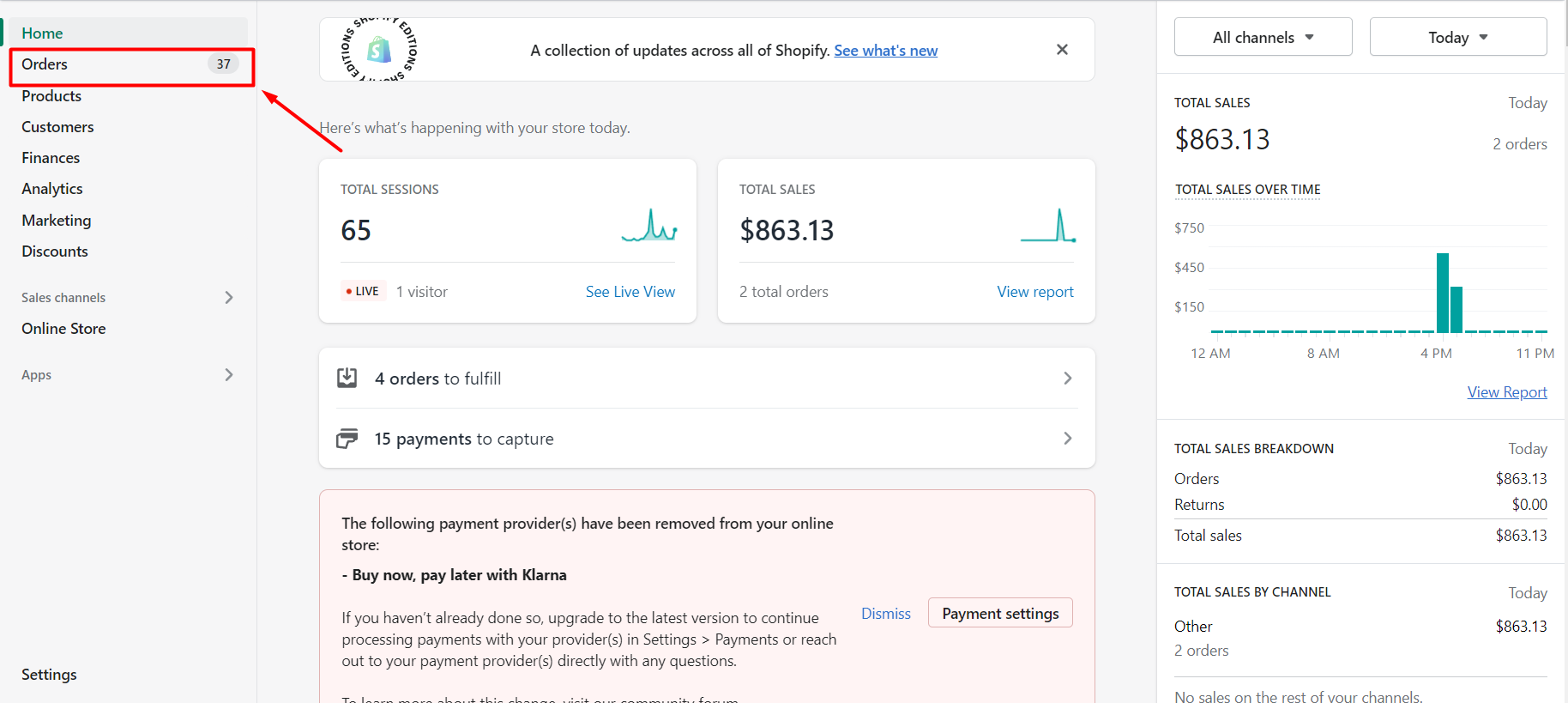Expand the Sales channels section
This screenshot has height=703, width=1568.
coord(228,298)
